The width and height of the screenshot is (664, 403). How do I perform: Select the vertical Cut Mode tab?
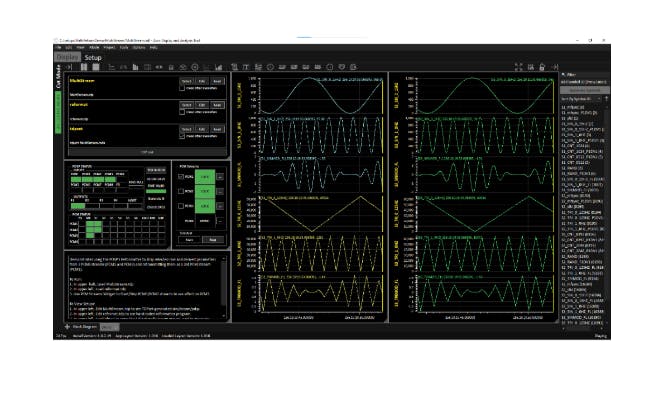coord(58,76)
